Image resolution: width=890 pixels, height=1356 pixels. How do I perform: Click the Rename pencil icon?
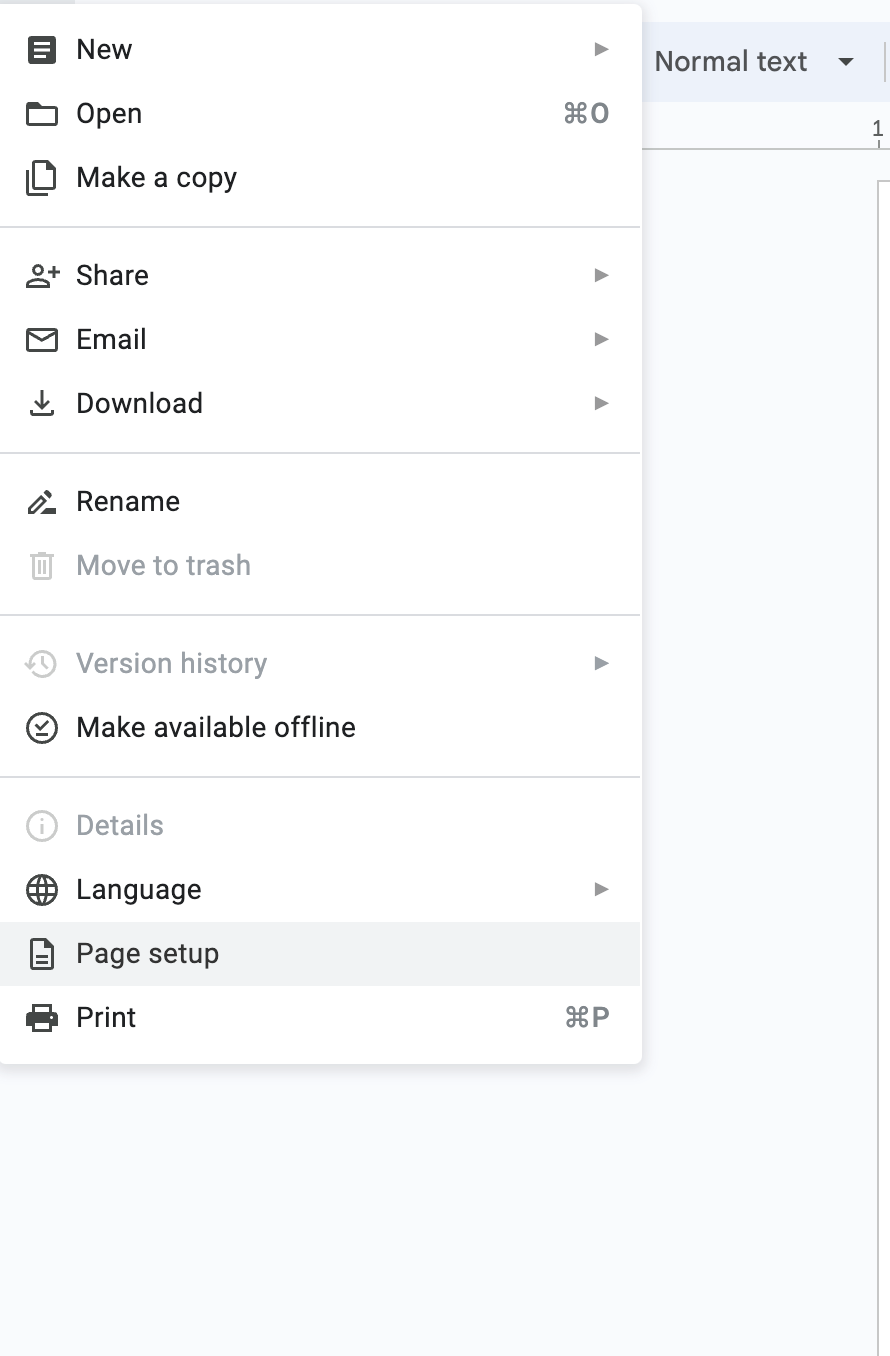click(x=41, y=502)
